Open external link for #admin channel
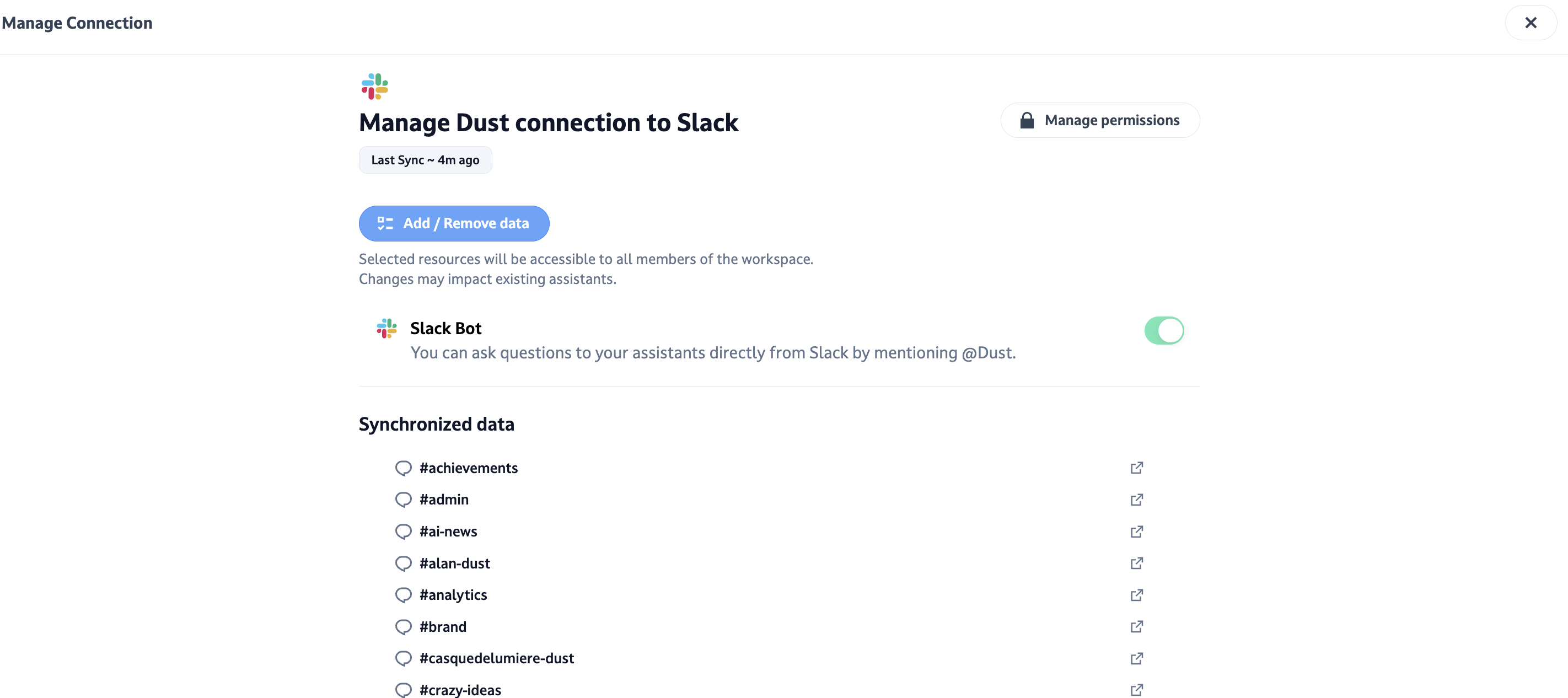This screenshot has width=1568, height=698. coord(1136,500)
